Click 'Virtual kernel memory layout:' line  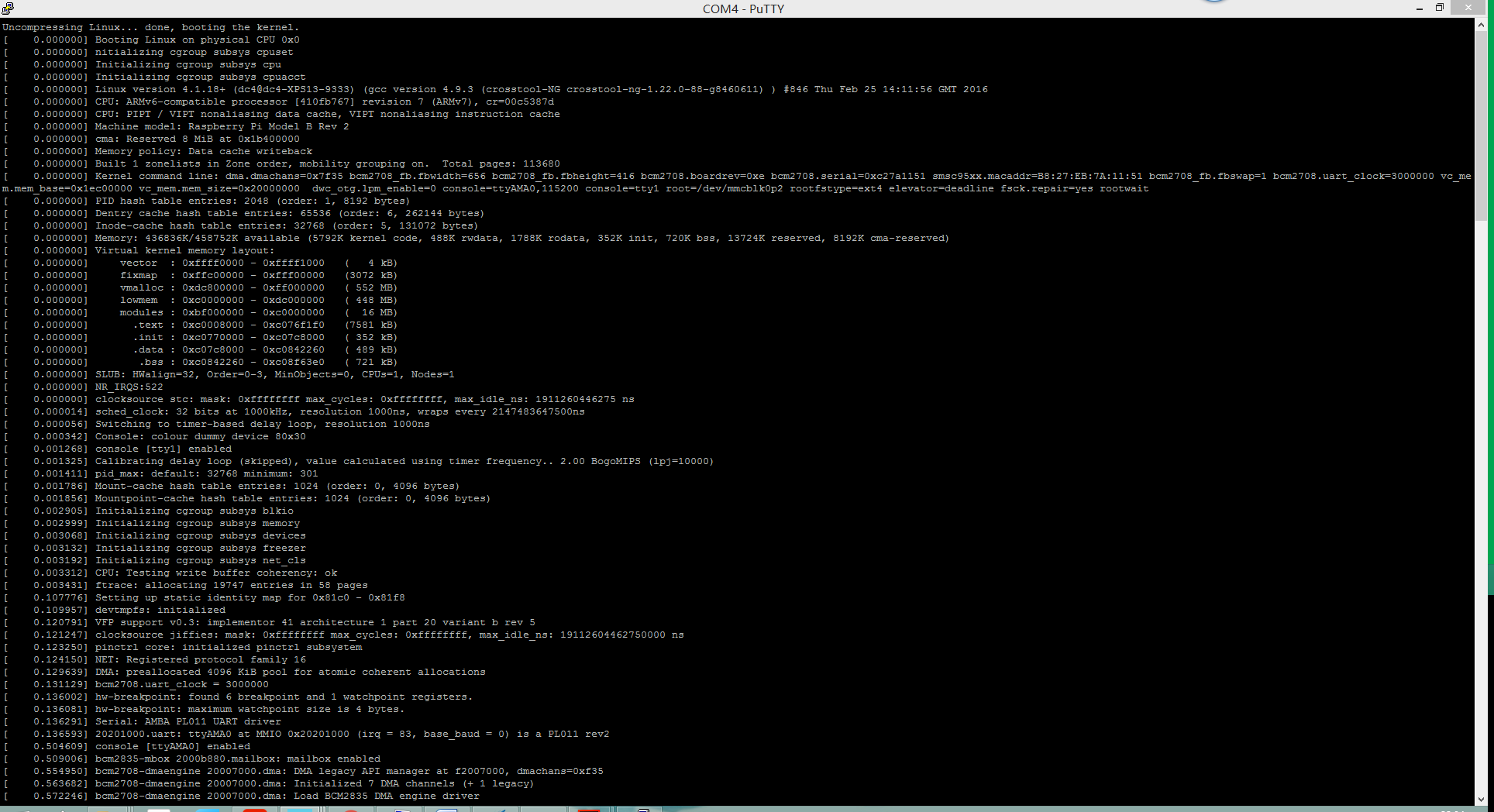tap(184, 250)
